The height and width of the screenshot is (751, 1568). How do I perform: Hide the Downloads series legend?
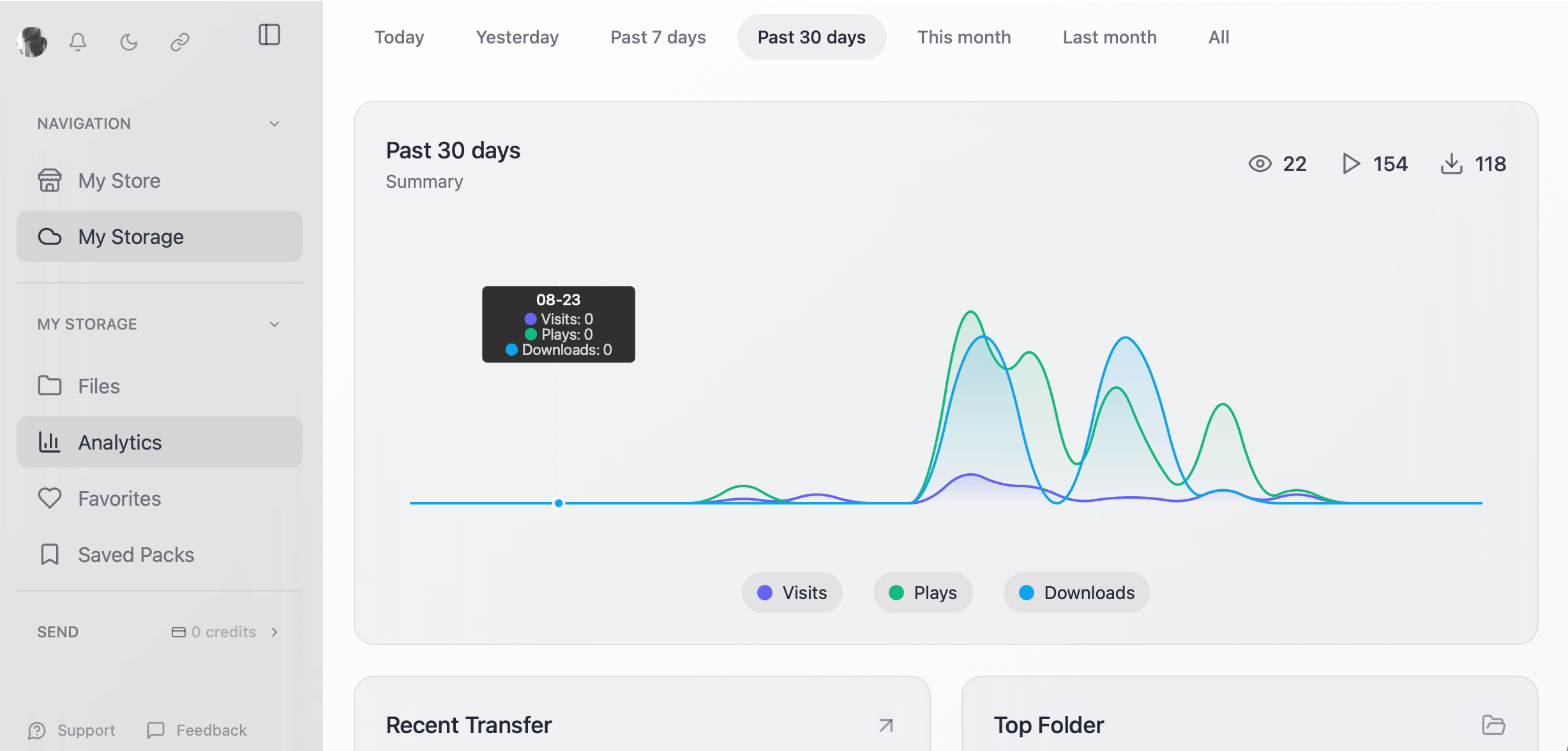pyautogui.click(x=1076, y=593)
